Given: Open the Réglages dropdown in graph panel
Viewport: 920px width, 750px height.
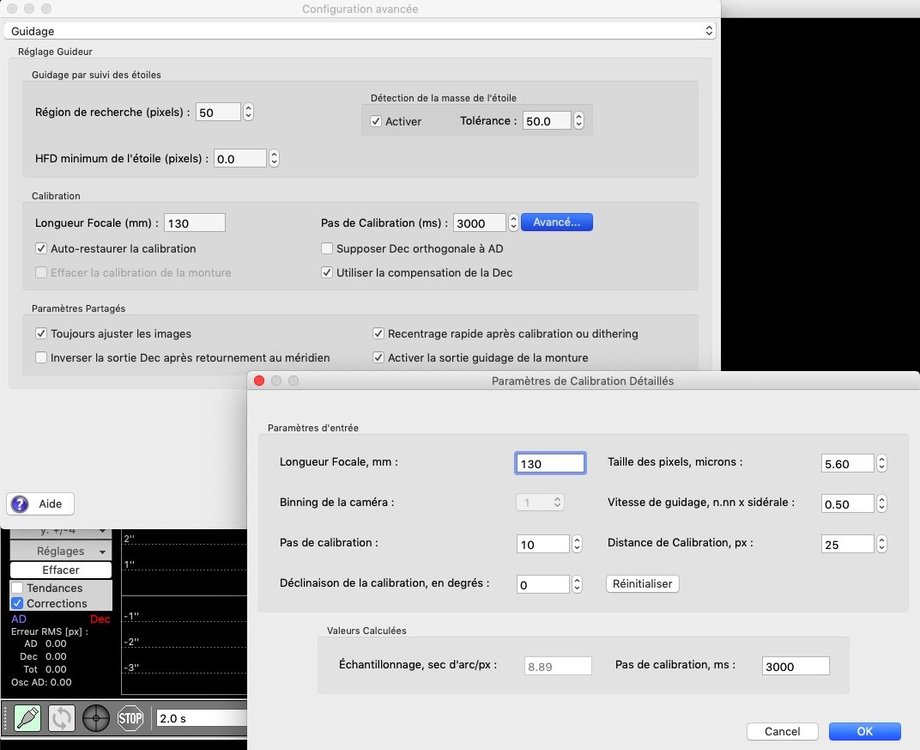Looking at the screenshot, I should pos(61,551).
